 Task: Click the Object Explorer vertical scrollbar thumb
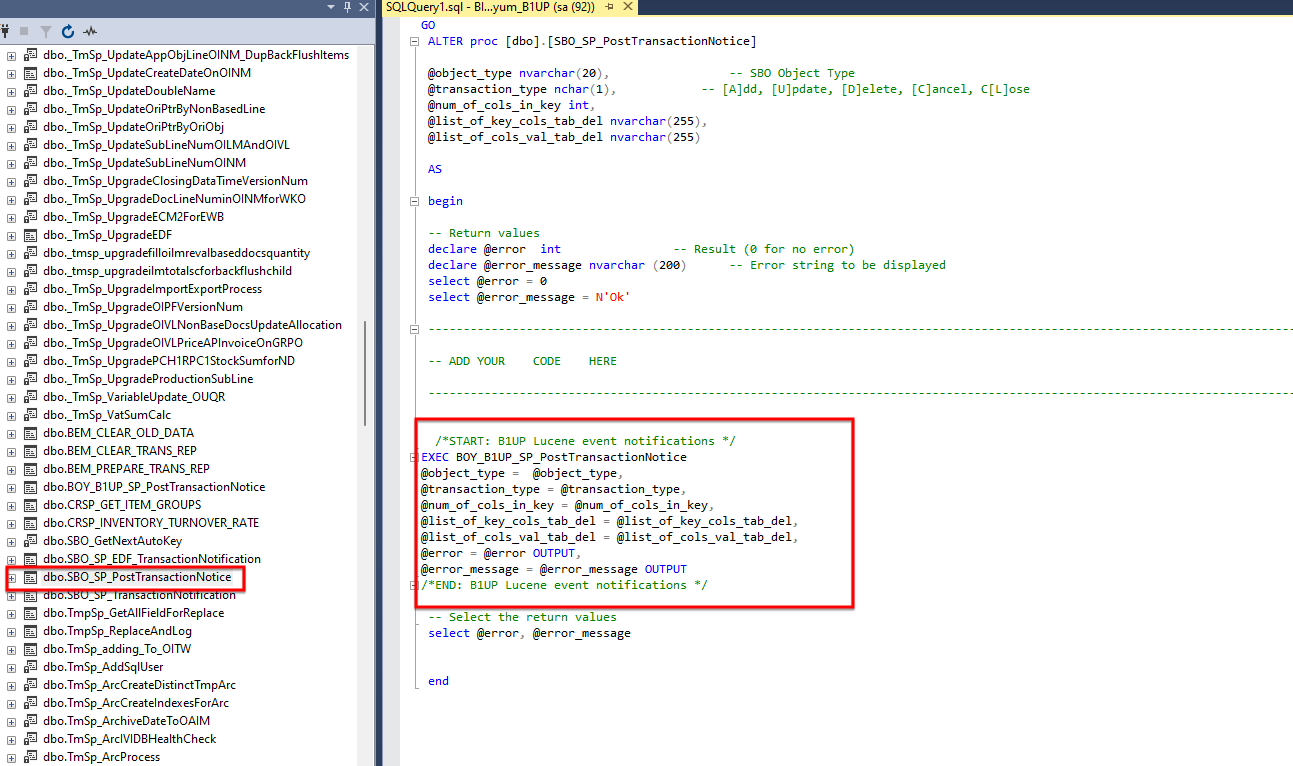pos(366,373)
